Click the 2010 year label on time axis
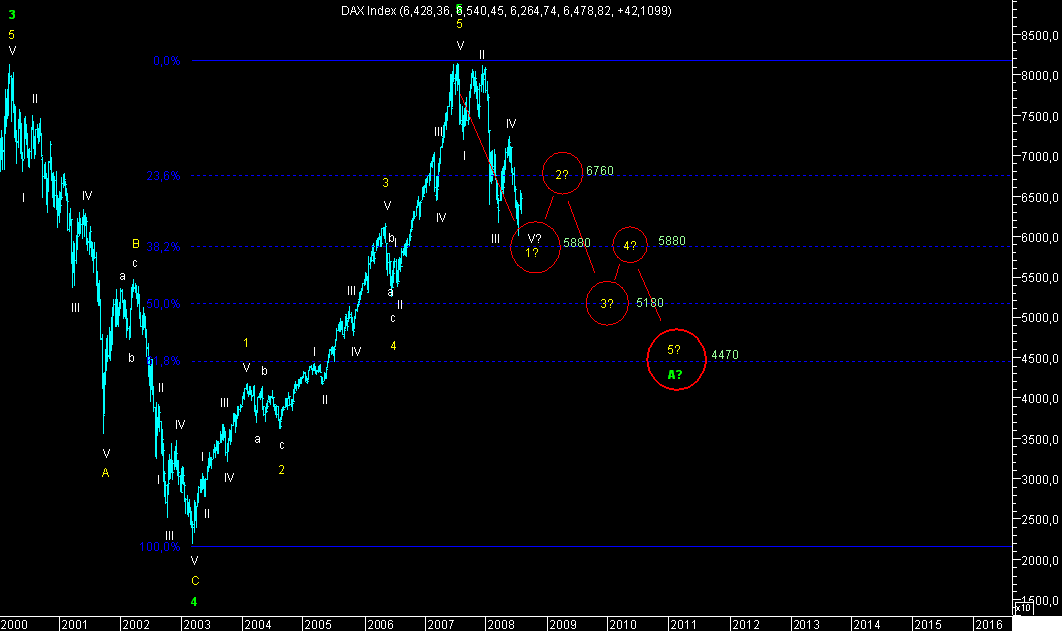1062x631 pixels. click(622, 624)
